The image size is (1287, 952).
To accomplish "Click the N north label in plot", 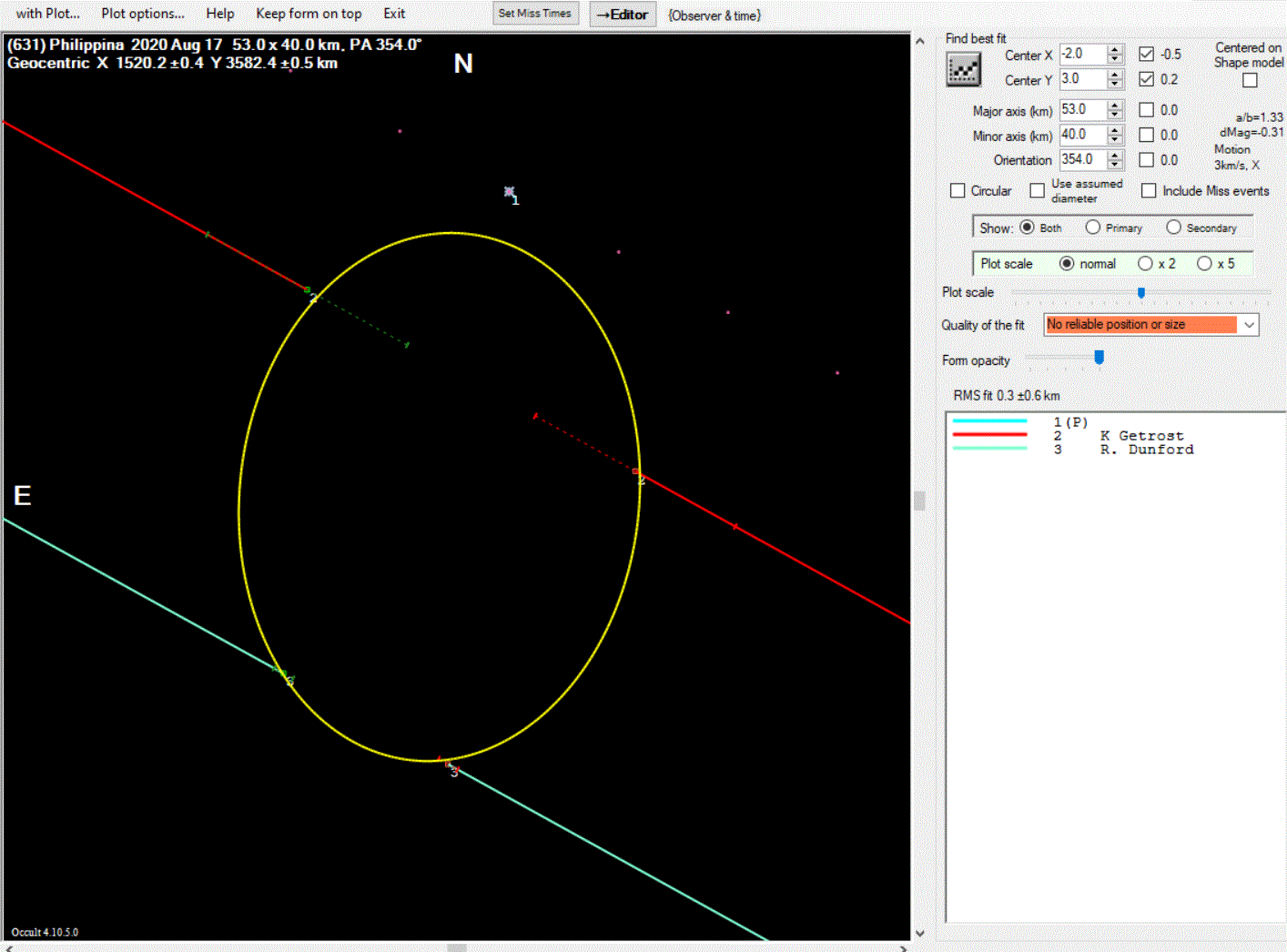I will click(463, 64).
